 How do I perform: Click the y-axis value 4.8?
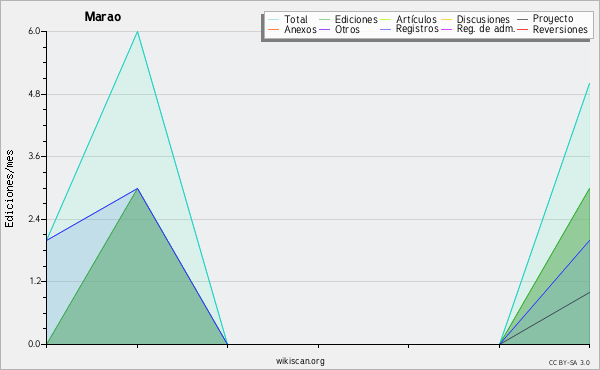point(34,94)
